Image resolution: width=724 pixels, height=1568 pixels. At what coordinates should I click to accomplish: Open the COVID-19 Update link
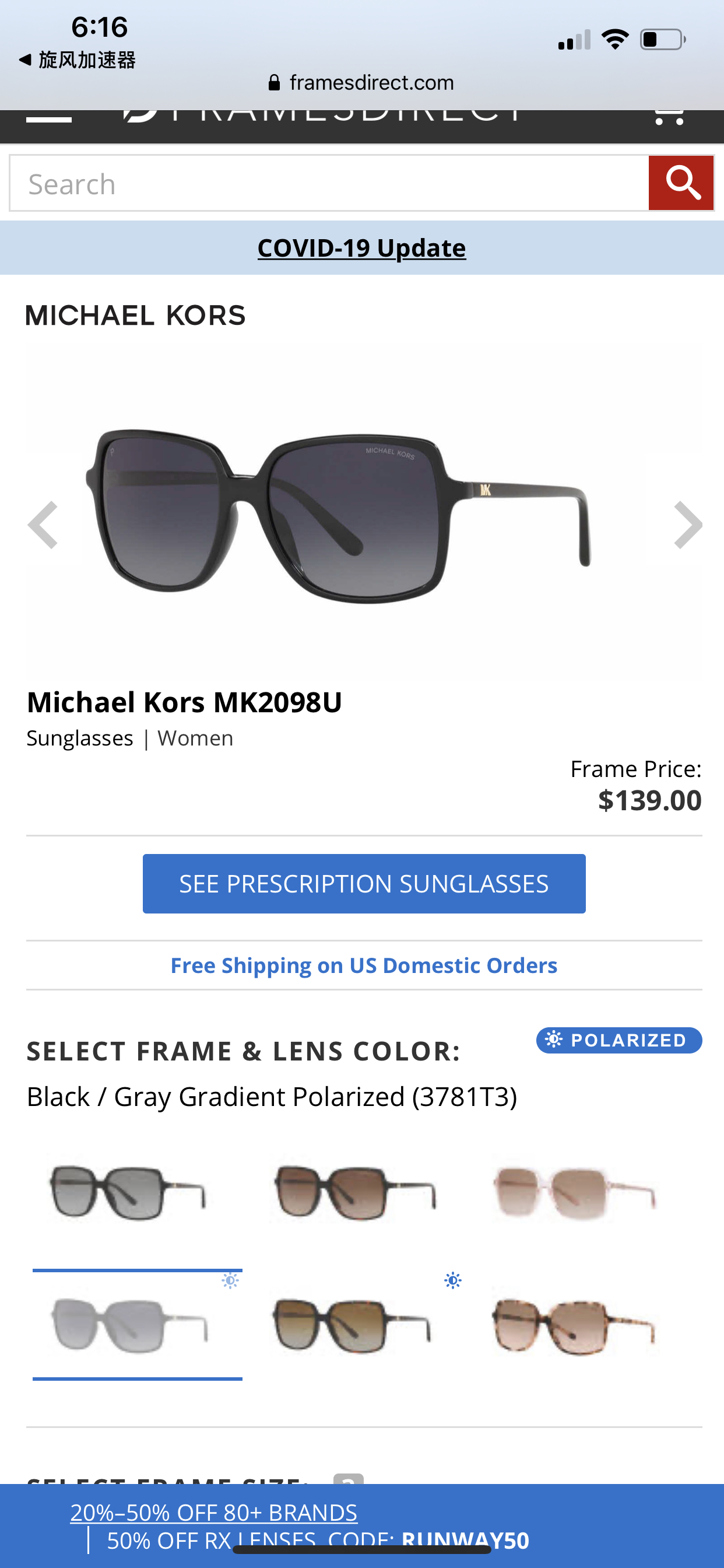point(361,248)
